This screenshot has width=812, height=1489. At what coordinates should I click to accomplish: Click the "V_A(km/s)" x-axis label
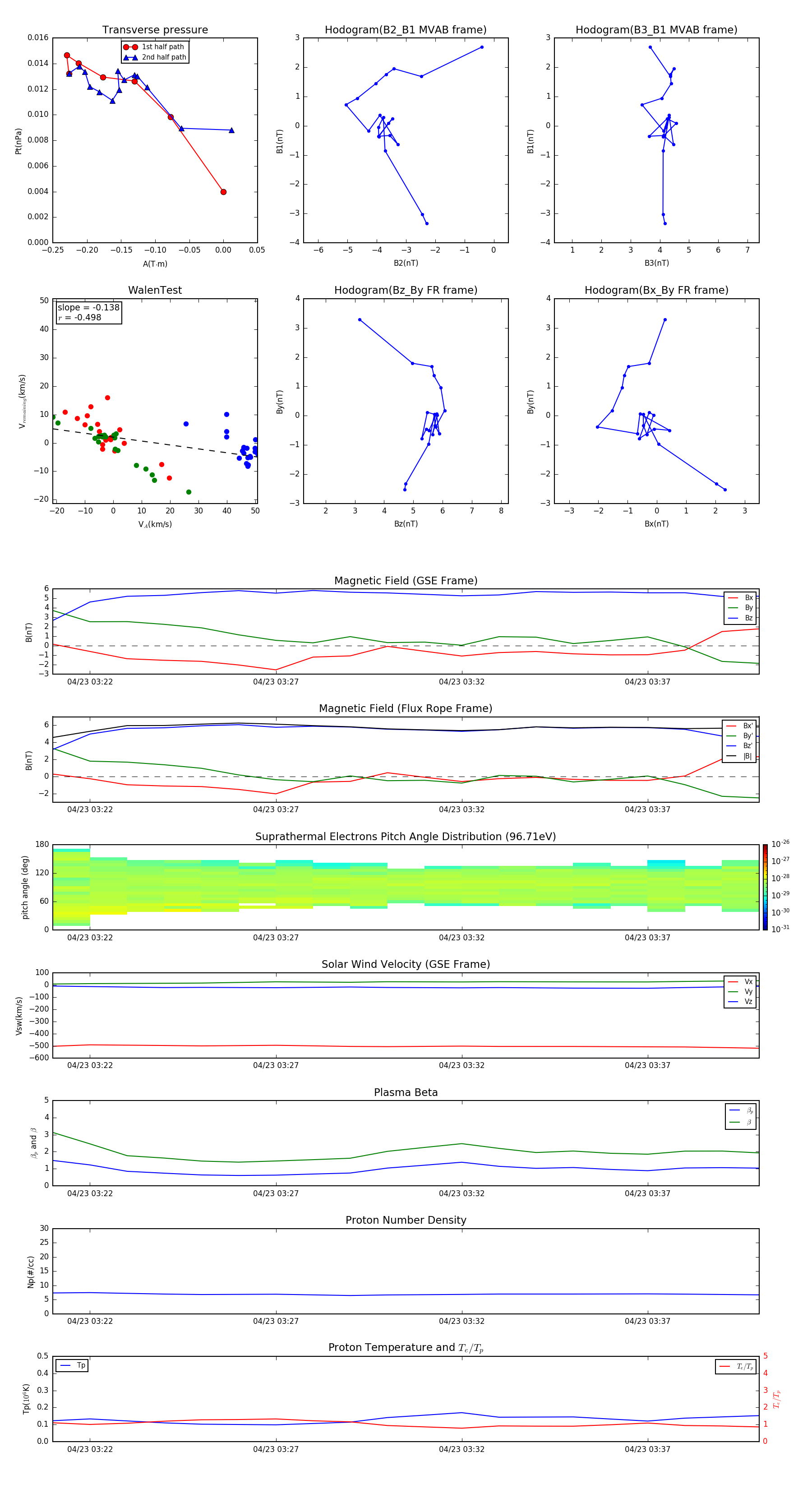pos(155,524)
